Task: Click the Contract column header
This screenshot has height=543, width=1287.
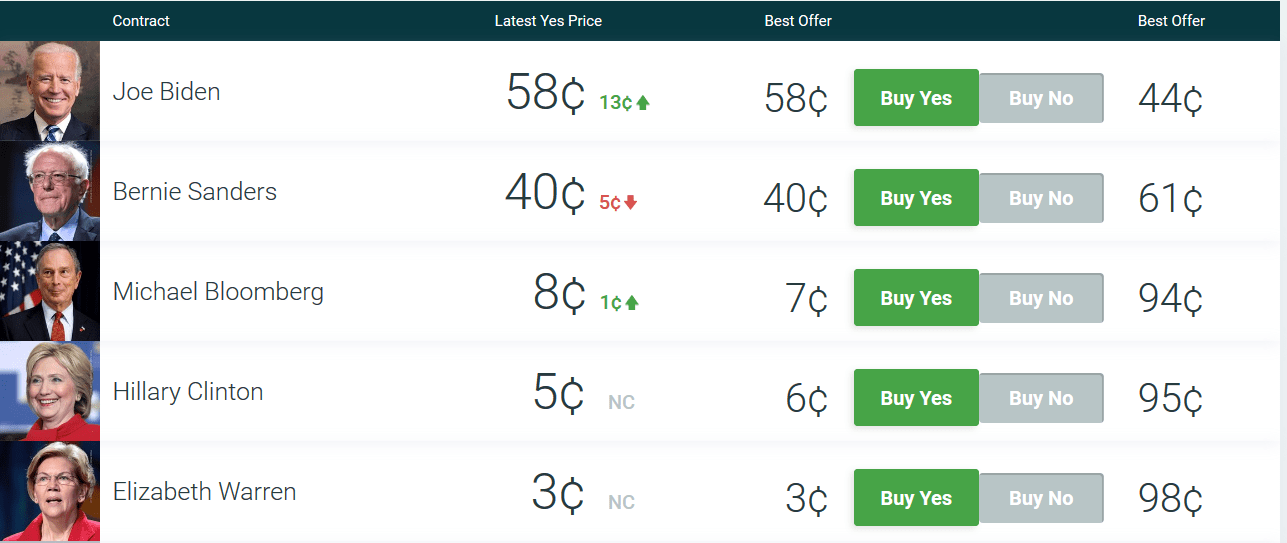Action: tap(141, 20)
